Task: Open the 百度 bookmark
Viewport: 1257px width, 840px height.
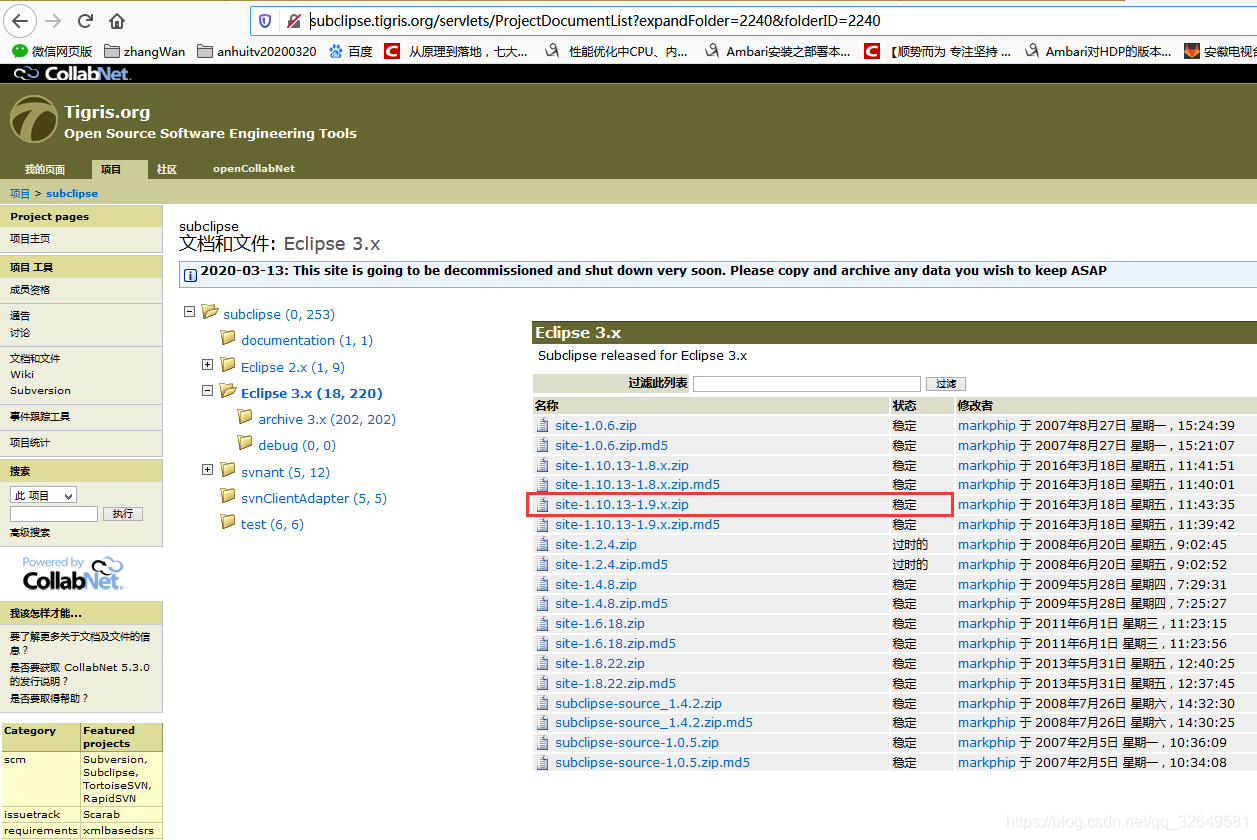Action: pyautogui.click(x=351, y=51)
